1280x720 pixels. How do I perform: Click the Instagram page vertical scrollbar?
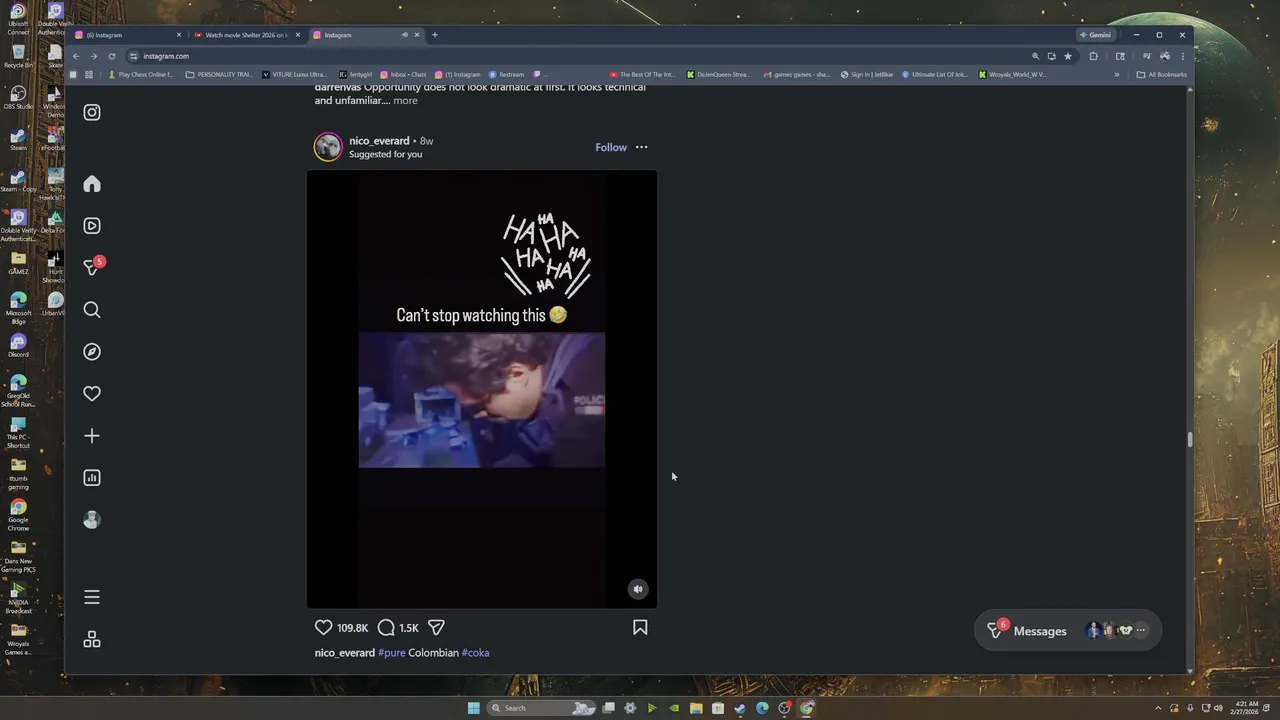pyautogui.click(x=1189, y=440)
